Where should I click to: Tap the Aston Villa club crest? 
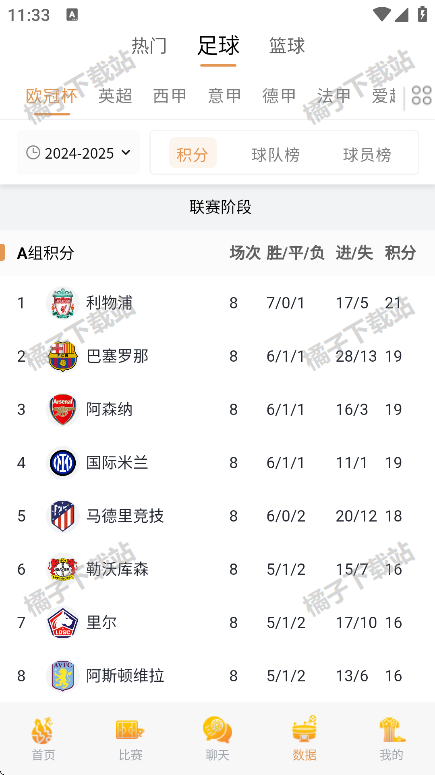[x=63, y=676]
